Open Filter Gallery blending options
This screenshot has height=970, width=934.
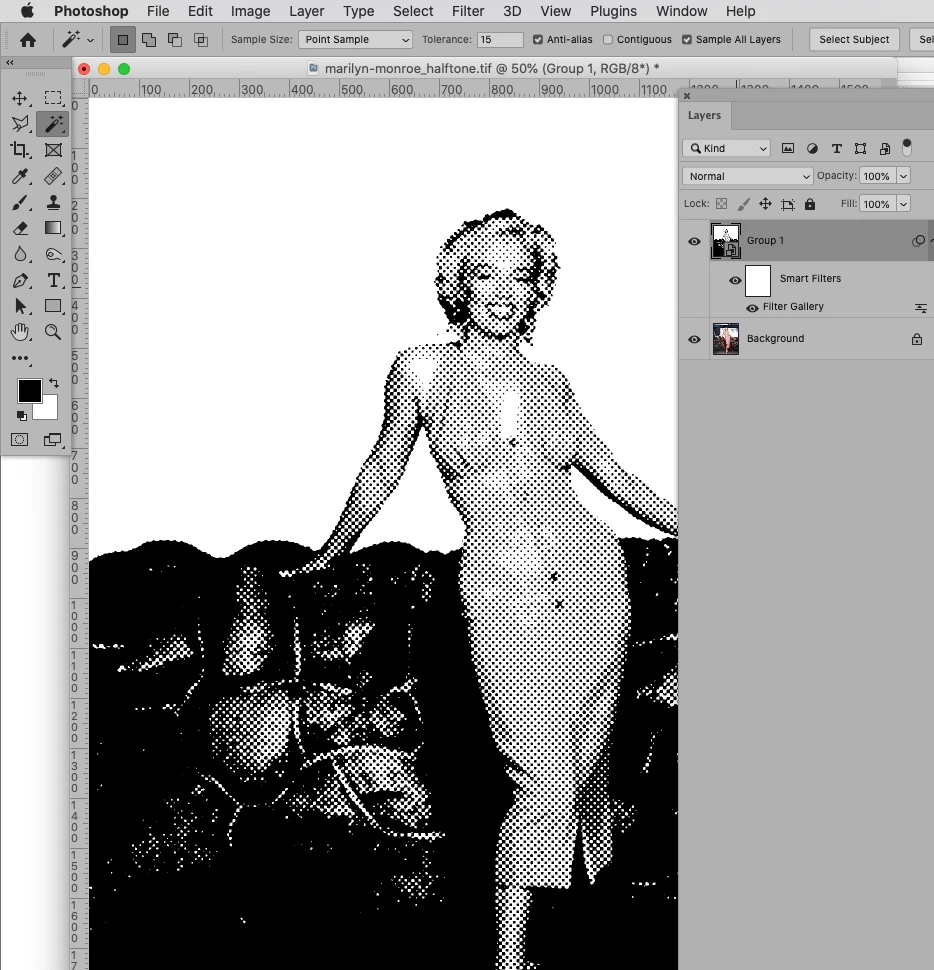[920, 308]
